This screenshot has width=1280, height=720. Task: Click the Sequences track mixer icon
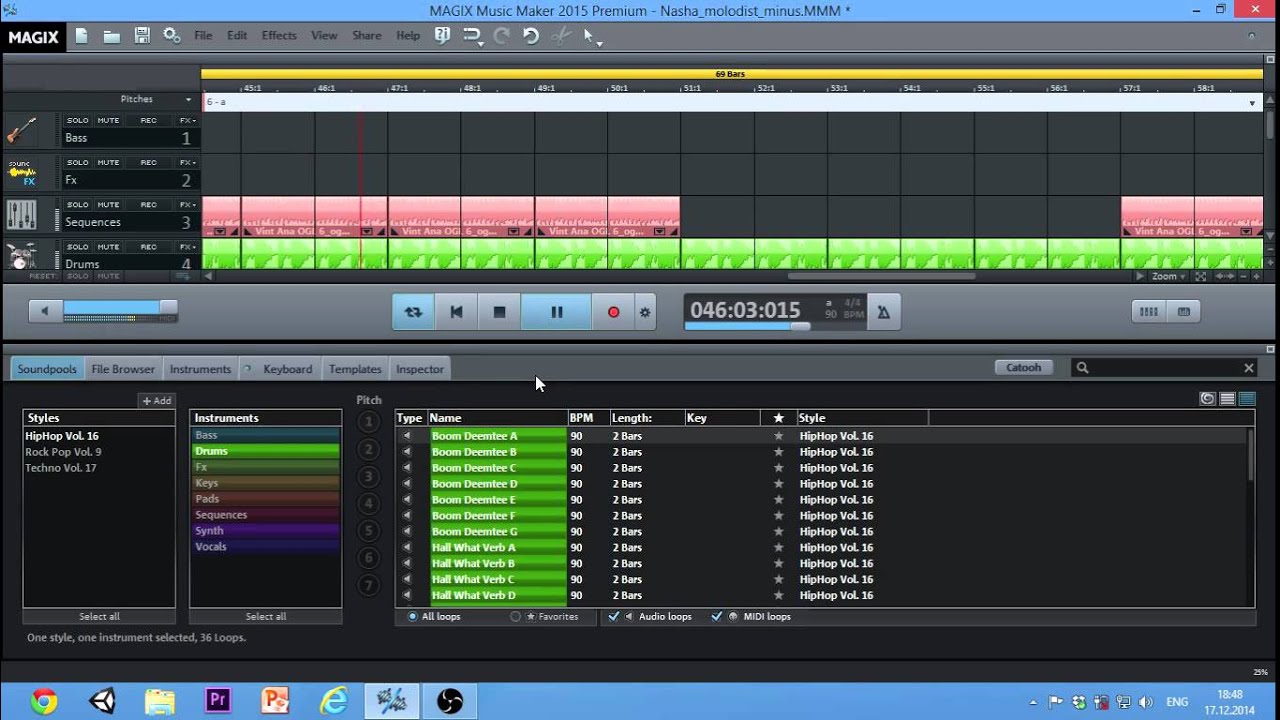pos(21,215)
